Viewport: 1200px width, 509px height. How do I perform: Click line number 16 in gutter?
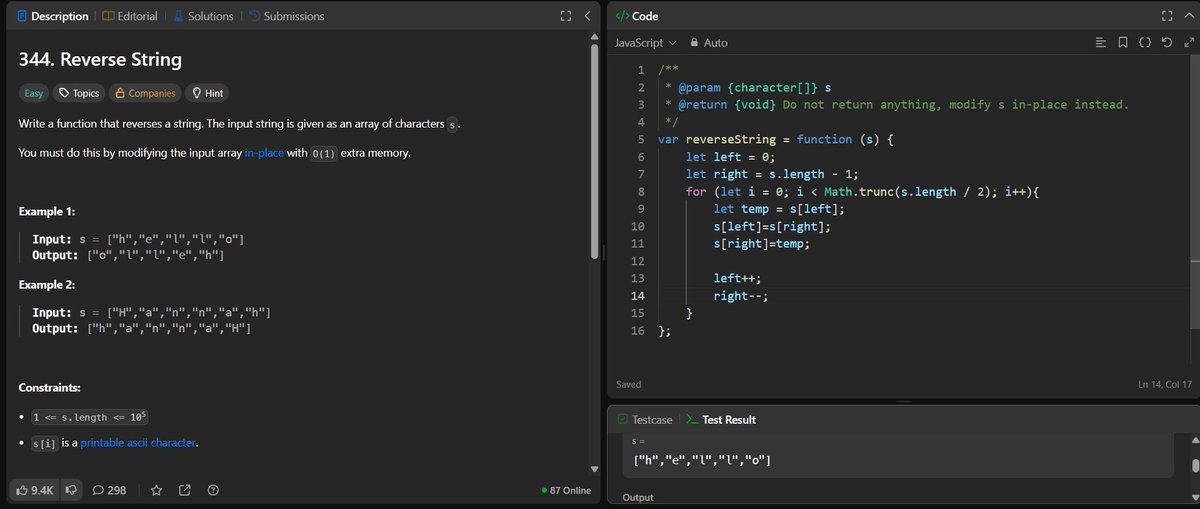[x=638, y=331]
